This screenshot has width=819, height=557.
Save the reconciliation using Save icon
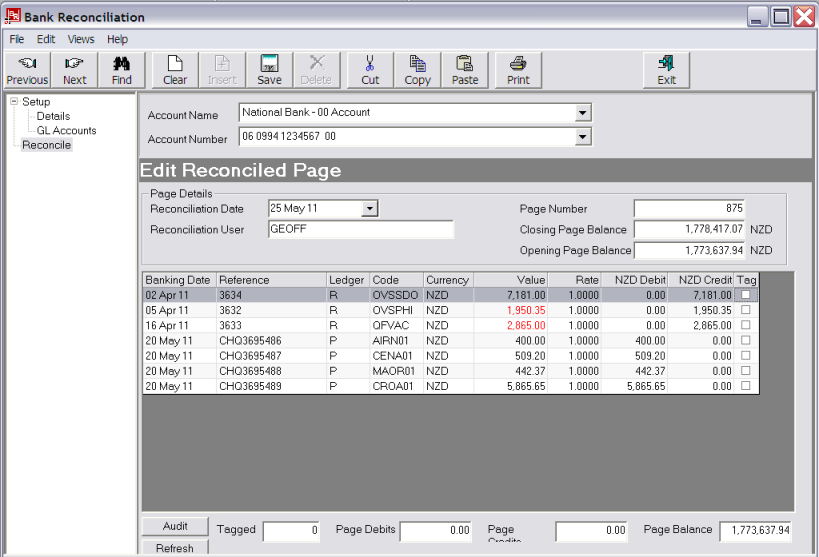(x=269, y=70)
